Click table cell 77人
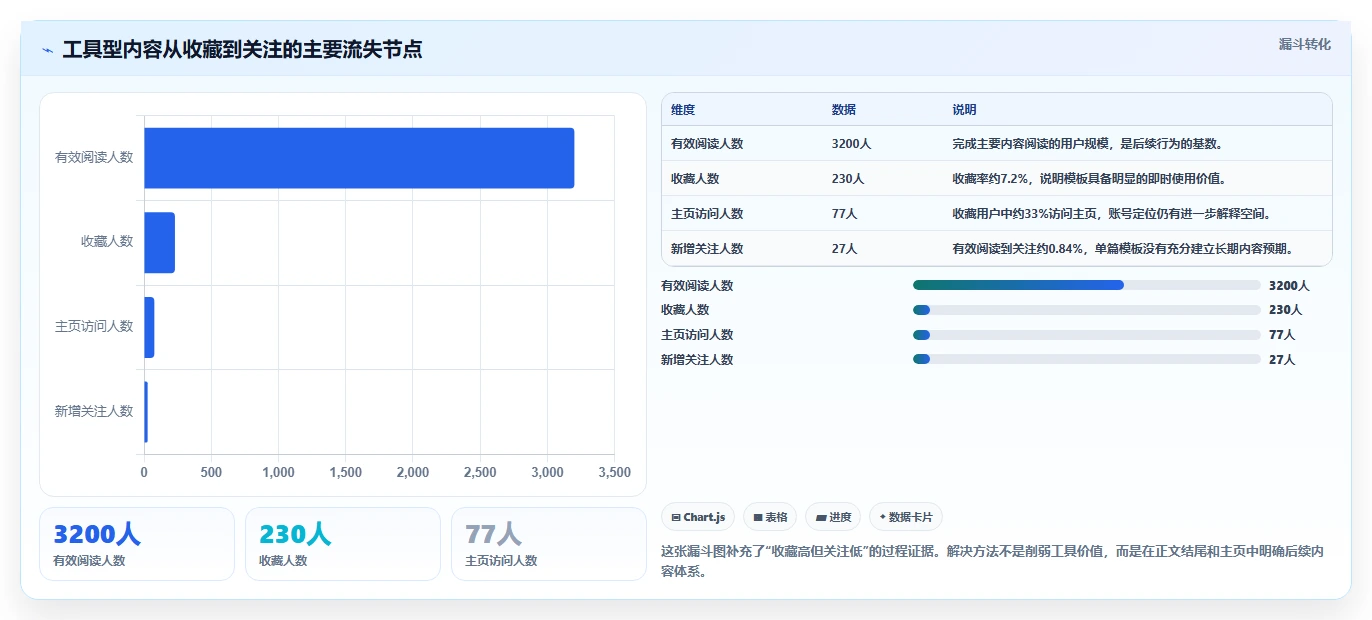The height and width of the screenshot is (620, 1372). coord(844,214)
